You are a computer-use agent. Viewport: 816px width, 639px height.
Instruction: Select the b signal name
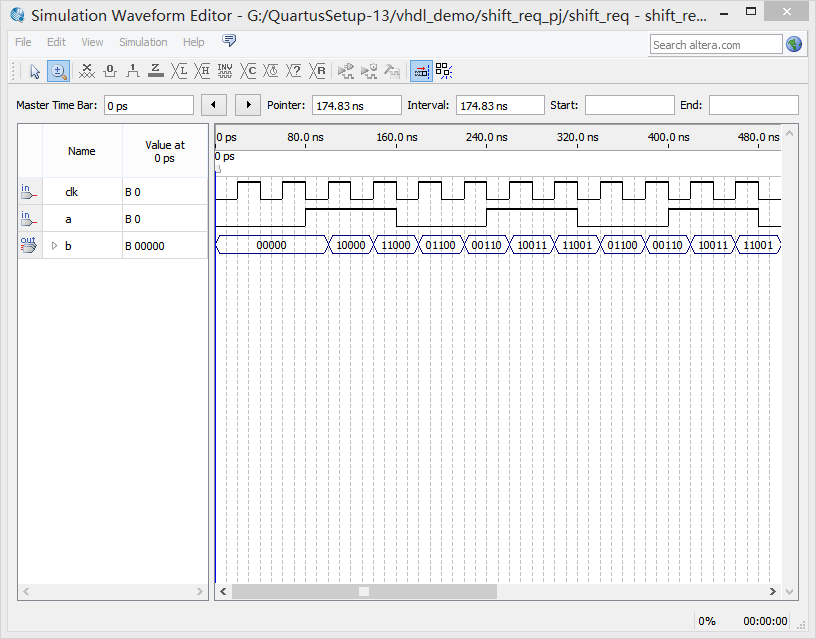click(68, 246)
